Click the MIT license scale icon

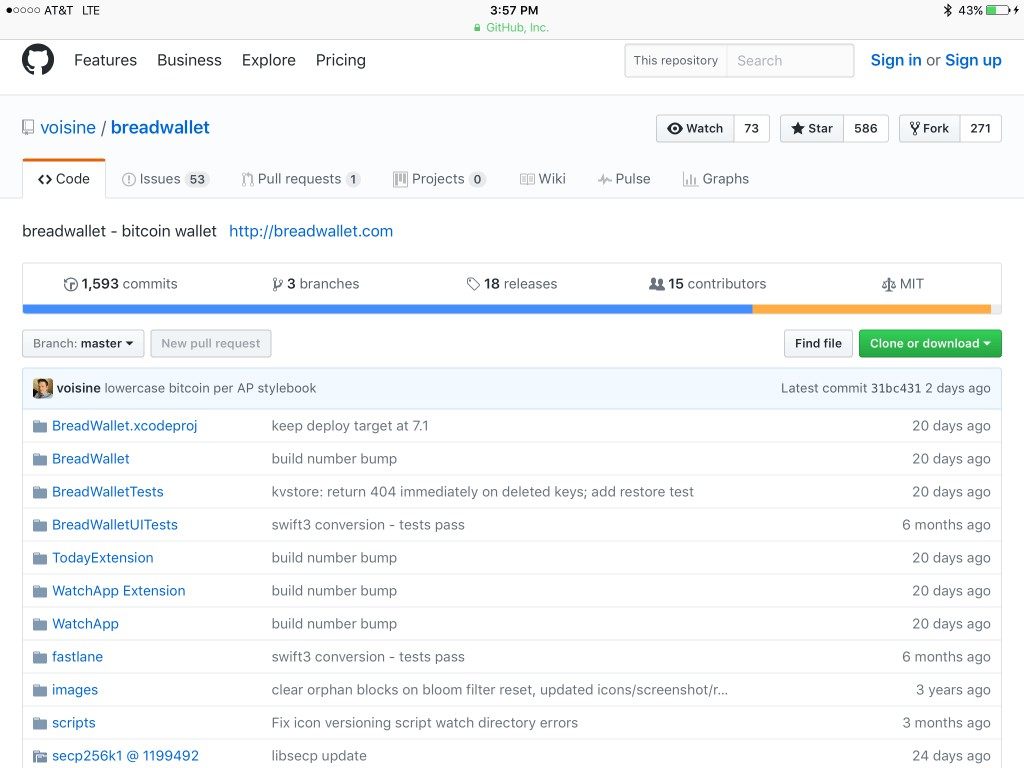889,284
